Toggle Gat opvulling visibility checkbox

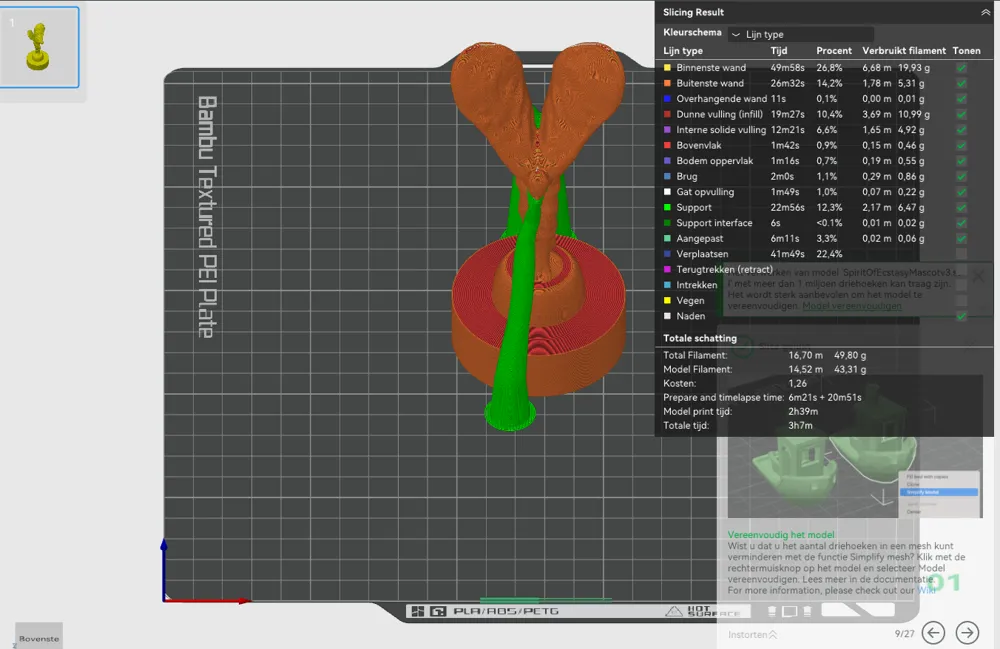pos(961,192)
